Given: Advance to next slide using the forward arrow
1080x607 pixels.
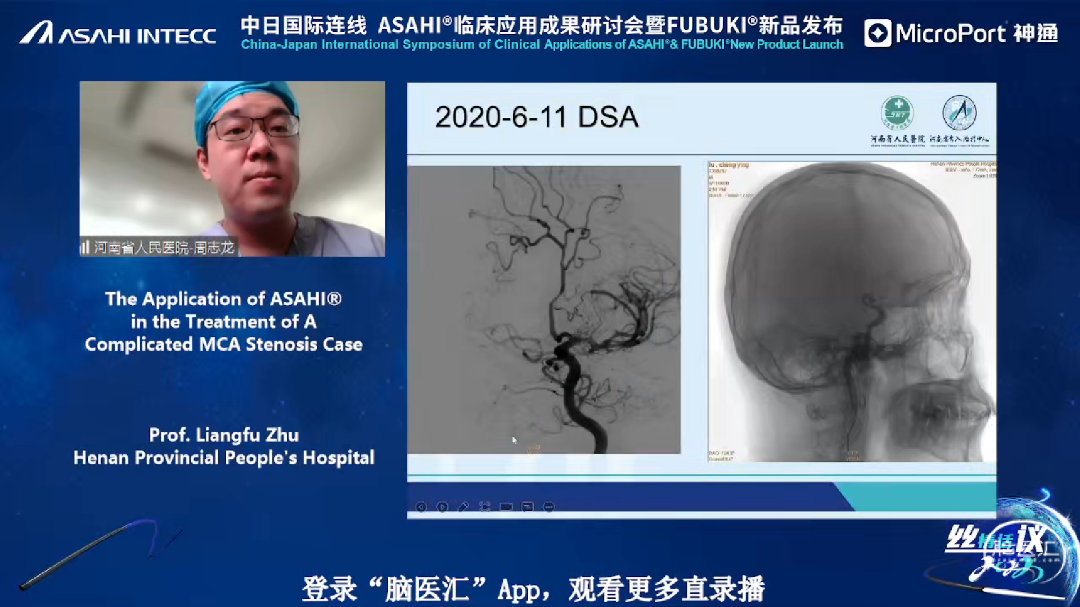Looking at the screenshot, I should tap(442, 506).
